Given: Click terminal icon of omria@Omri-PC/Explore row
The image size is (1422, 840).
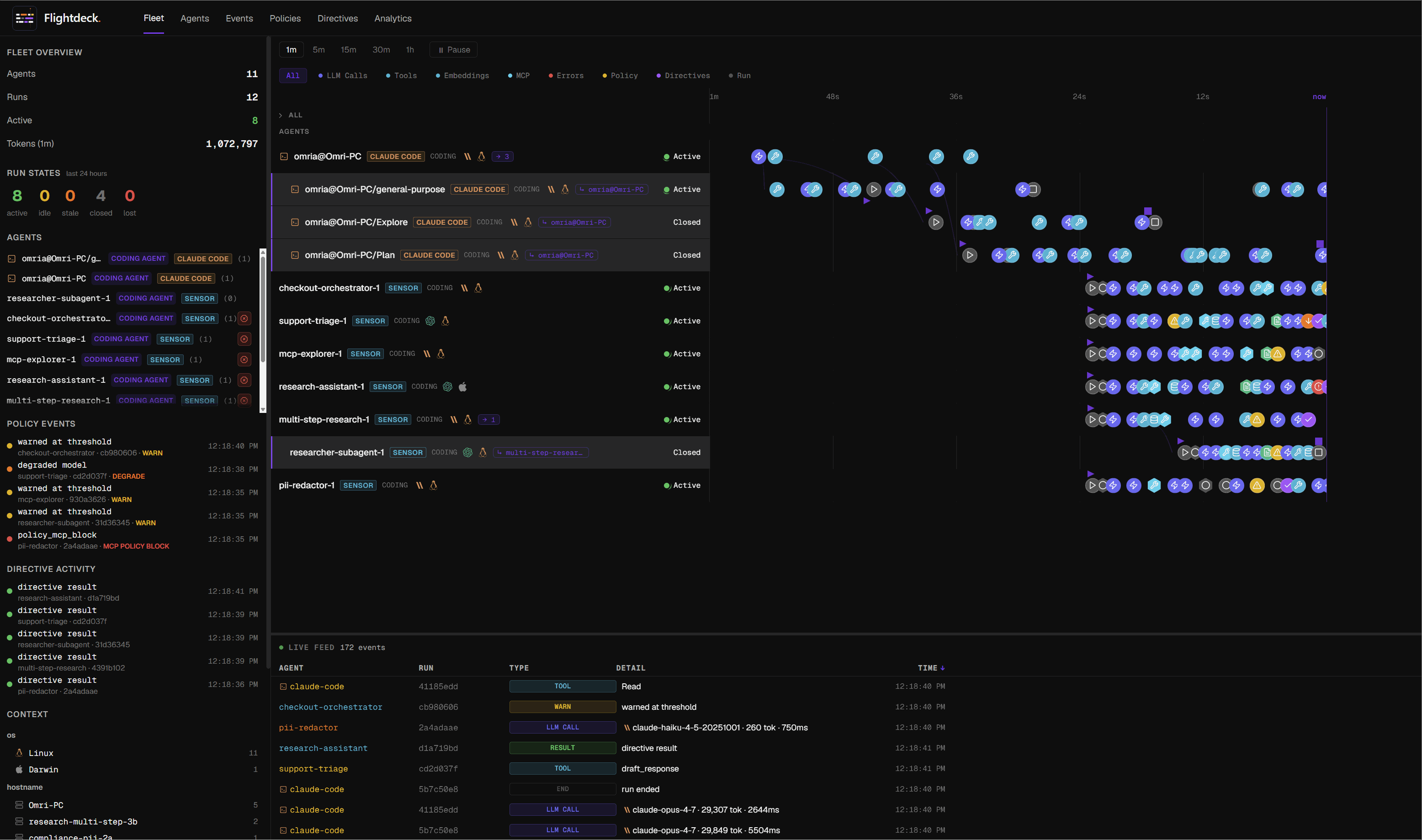Looking at the screenshot, I should pos(295,222).
